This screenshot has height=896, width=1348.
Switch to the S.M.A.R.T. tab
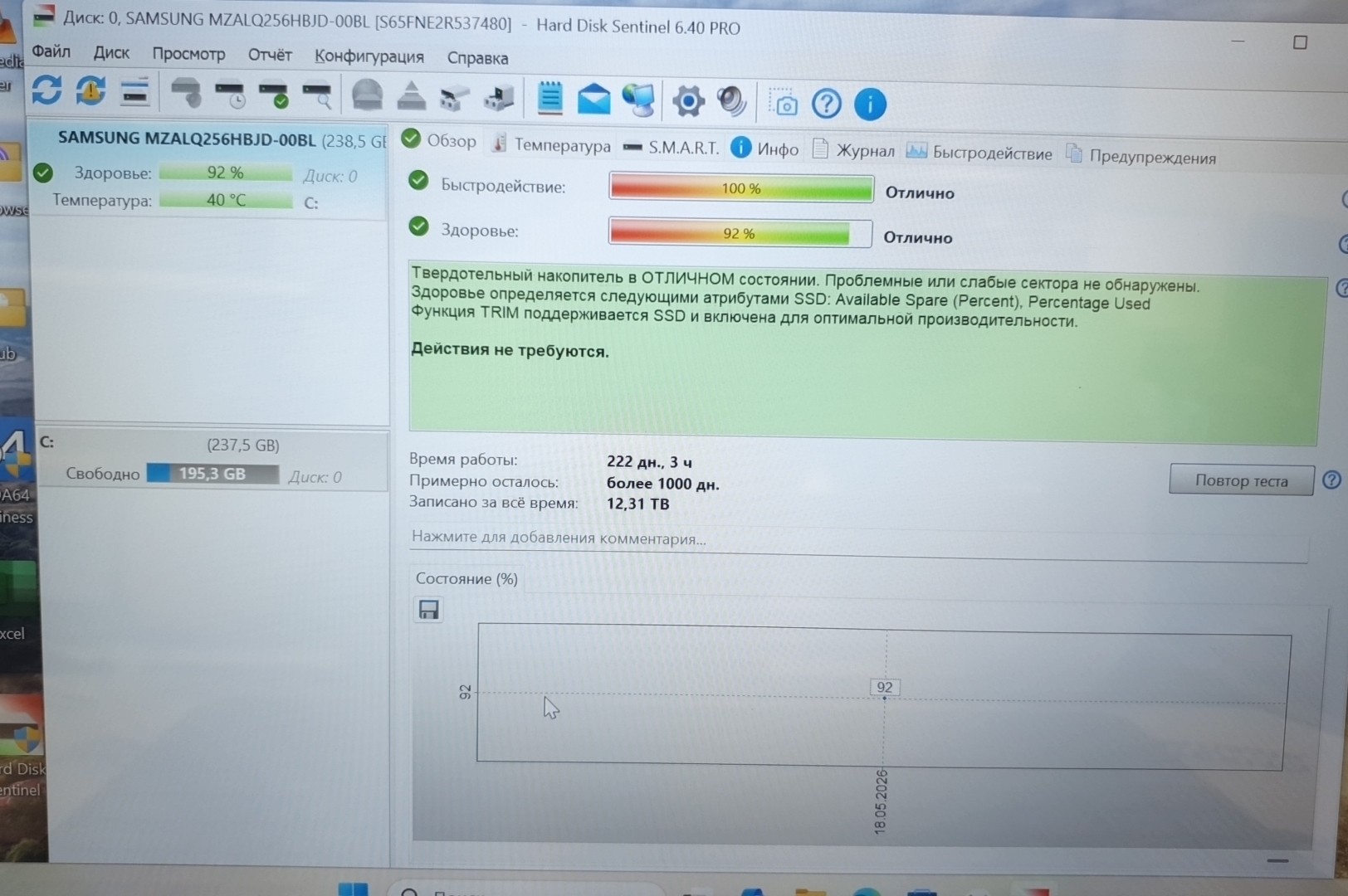[671, 148]
